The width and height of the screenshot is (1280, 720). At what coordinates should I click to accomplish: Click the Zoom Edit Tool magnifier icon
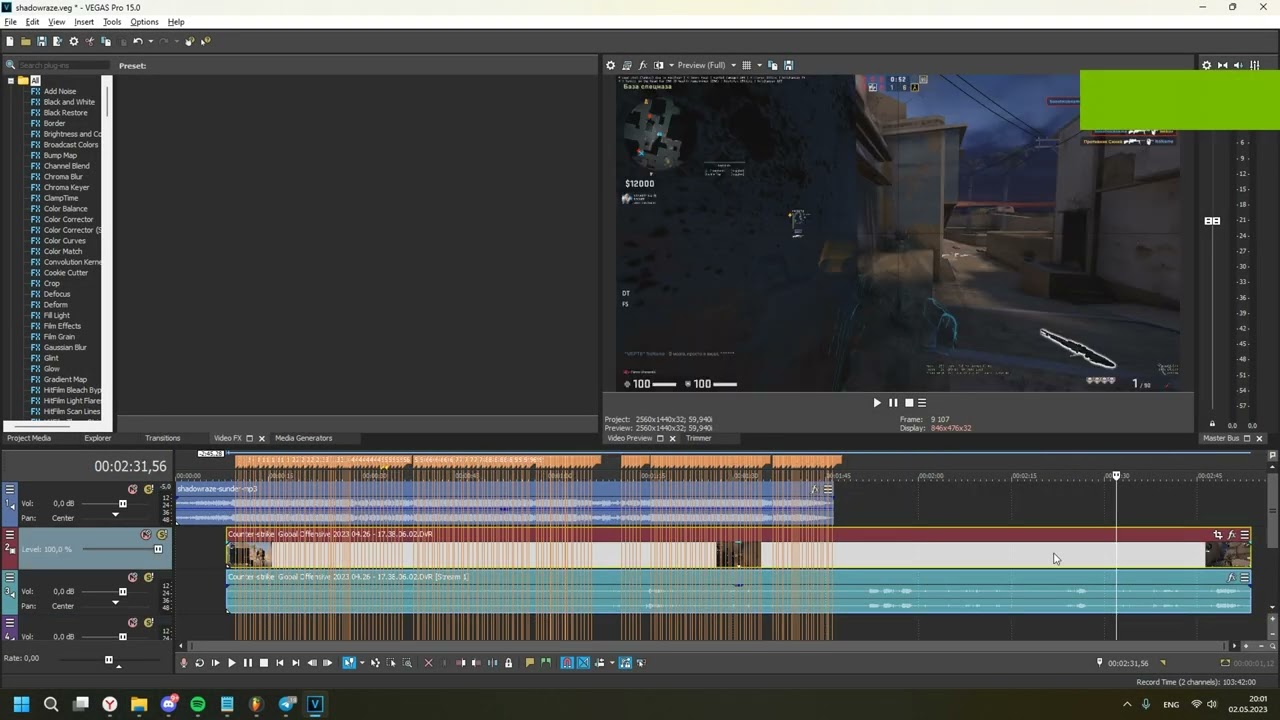[x=407, y=663]
